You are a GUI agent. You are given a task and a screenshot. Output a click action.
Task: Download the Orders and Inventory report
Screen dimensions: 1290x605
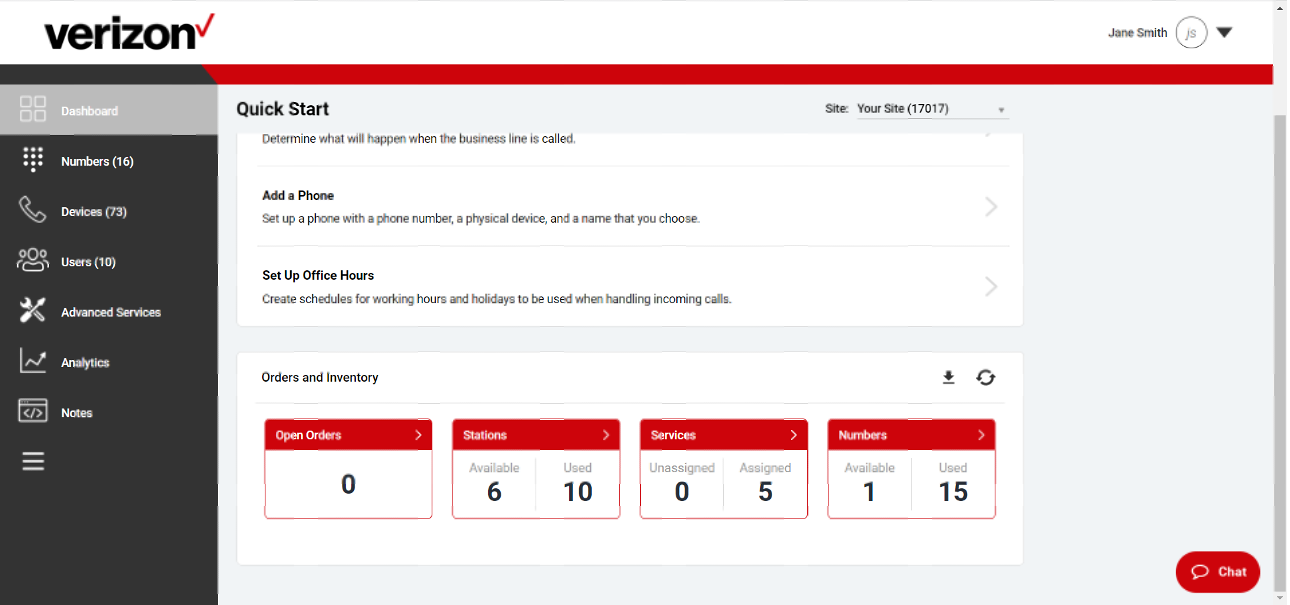coord(949,377)
